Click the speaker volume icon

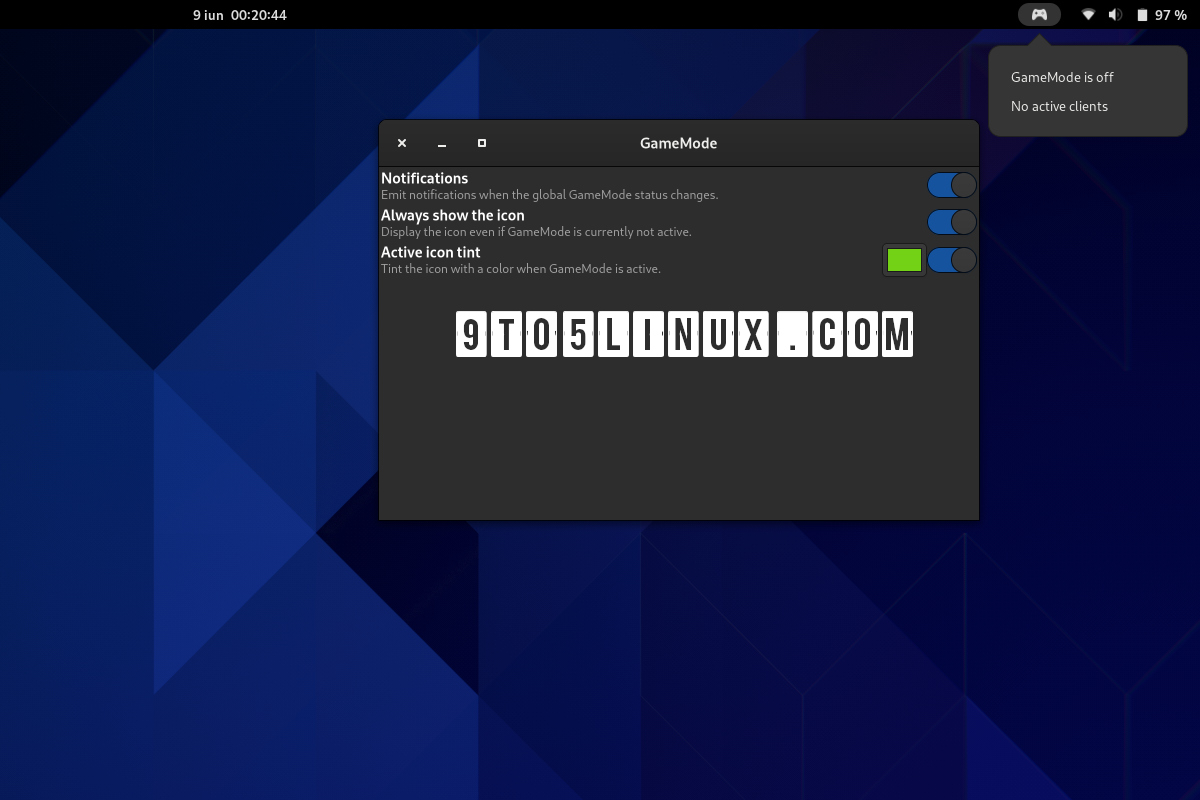(x=1114, y=14)
